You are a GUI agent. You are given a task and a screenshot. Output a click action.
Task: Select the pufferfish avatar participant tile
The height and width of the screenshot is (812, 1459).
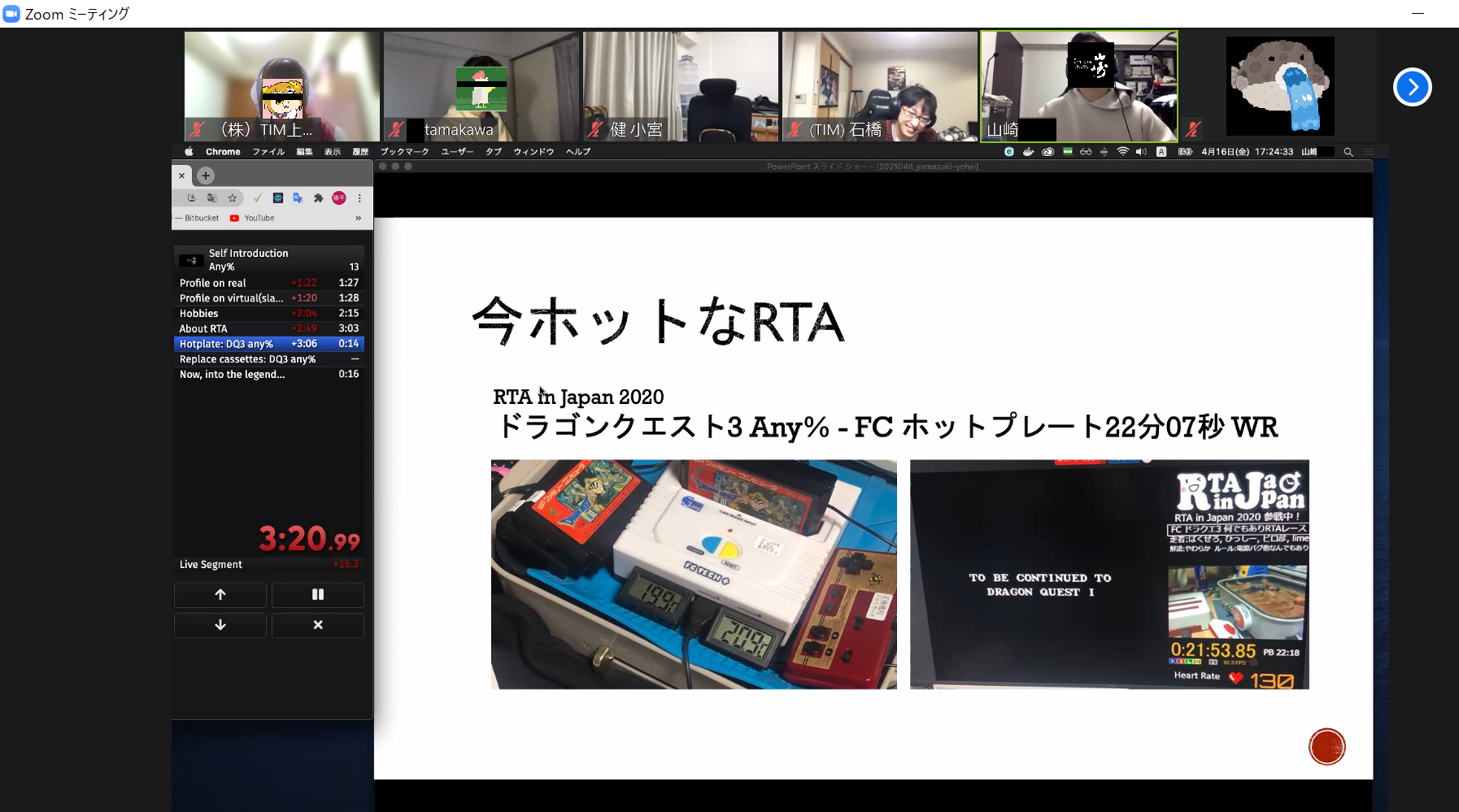1279,86
